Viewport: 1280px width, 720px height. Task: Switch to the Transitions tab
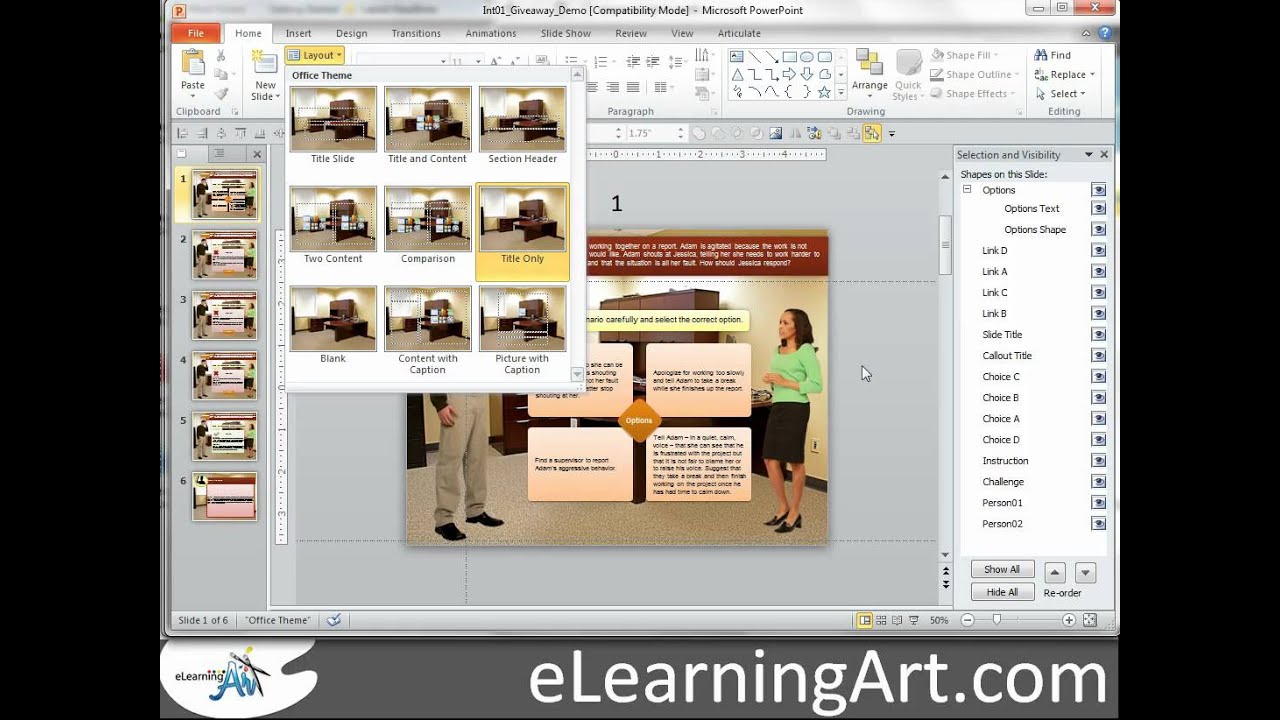[x=416, y=33]
